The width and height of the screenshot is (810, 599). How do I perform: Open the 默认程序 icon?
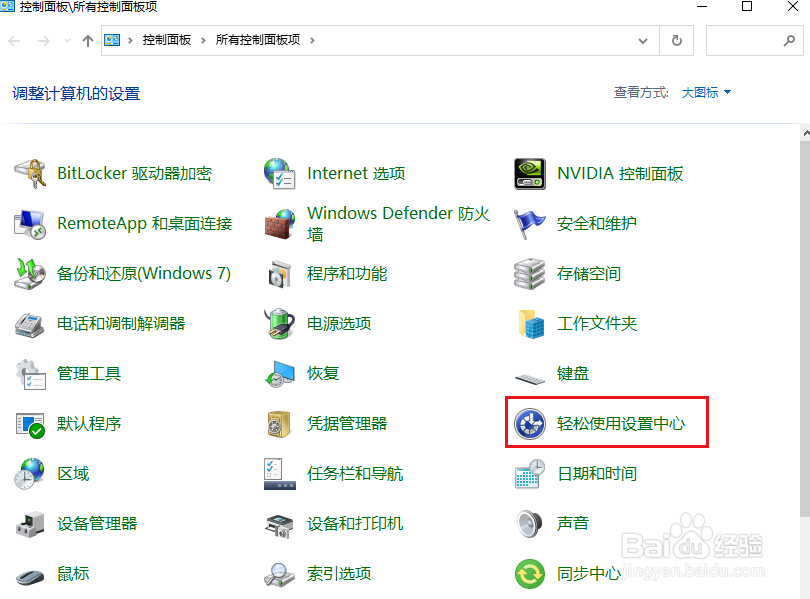(30, 424)
